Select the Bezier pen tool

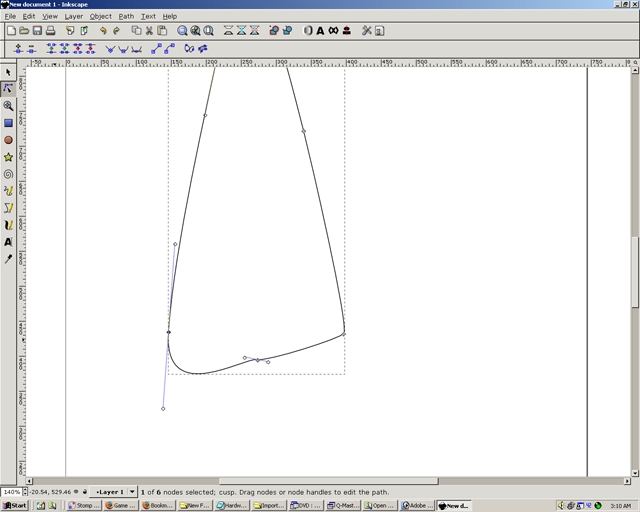pos(8,208)
